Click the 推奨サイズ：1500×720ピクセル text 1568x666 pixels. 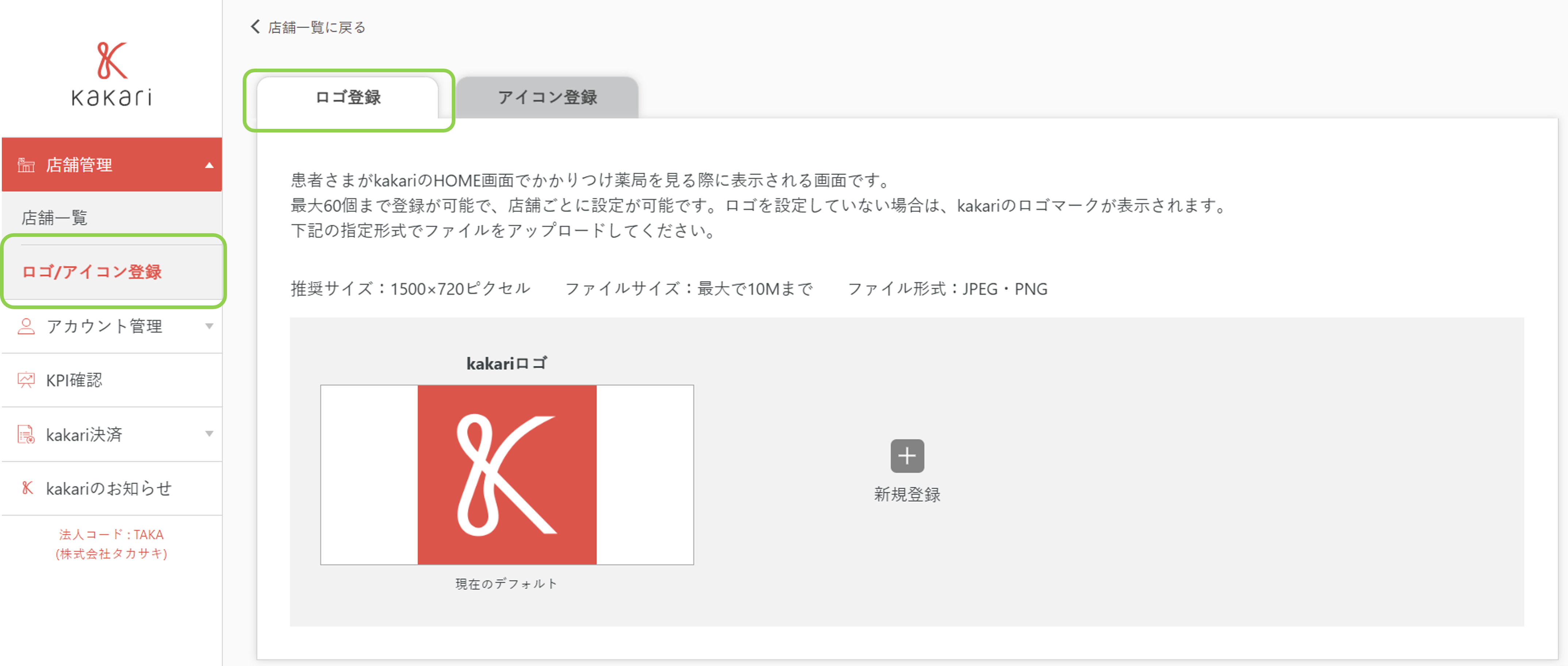pos(410,289)
